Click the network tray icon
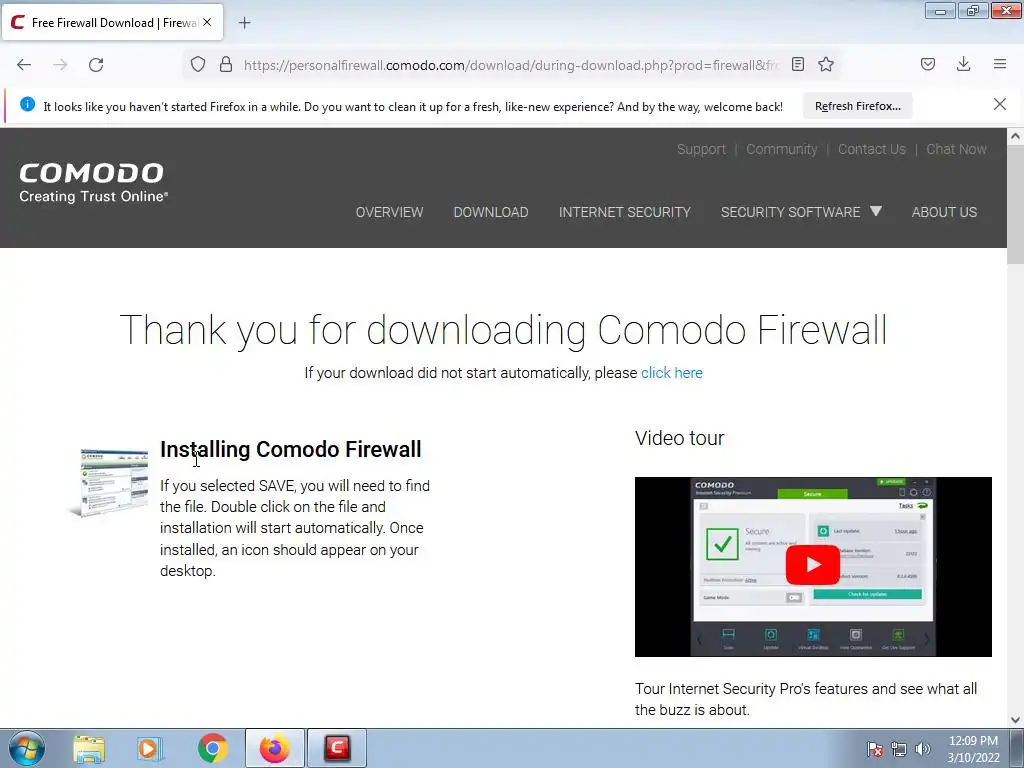 (x=899, y=749)
